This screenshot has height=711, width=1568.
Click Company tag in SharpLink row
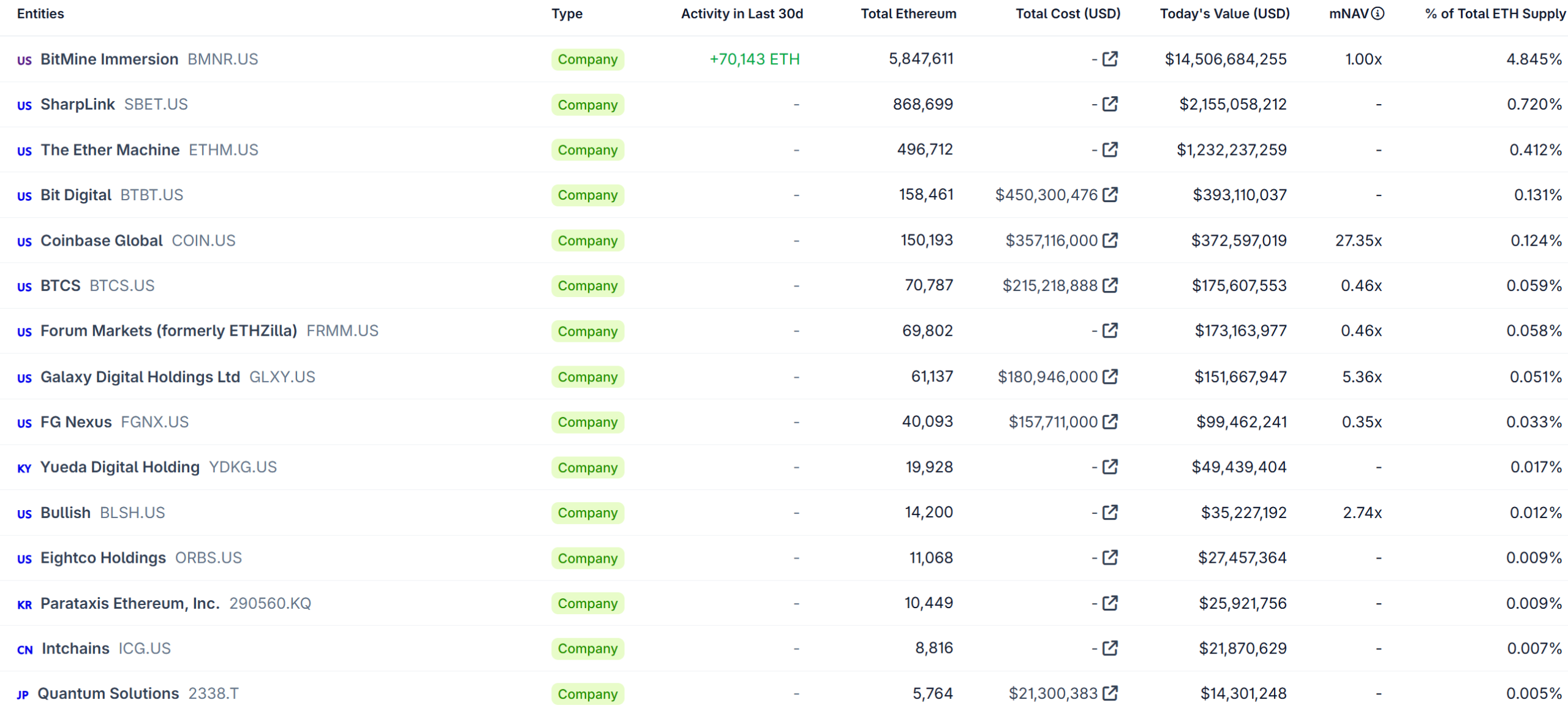pyautogui.click(x=587, y=105)
